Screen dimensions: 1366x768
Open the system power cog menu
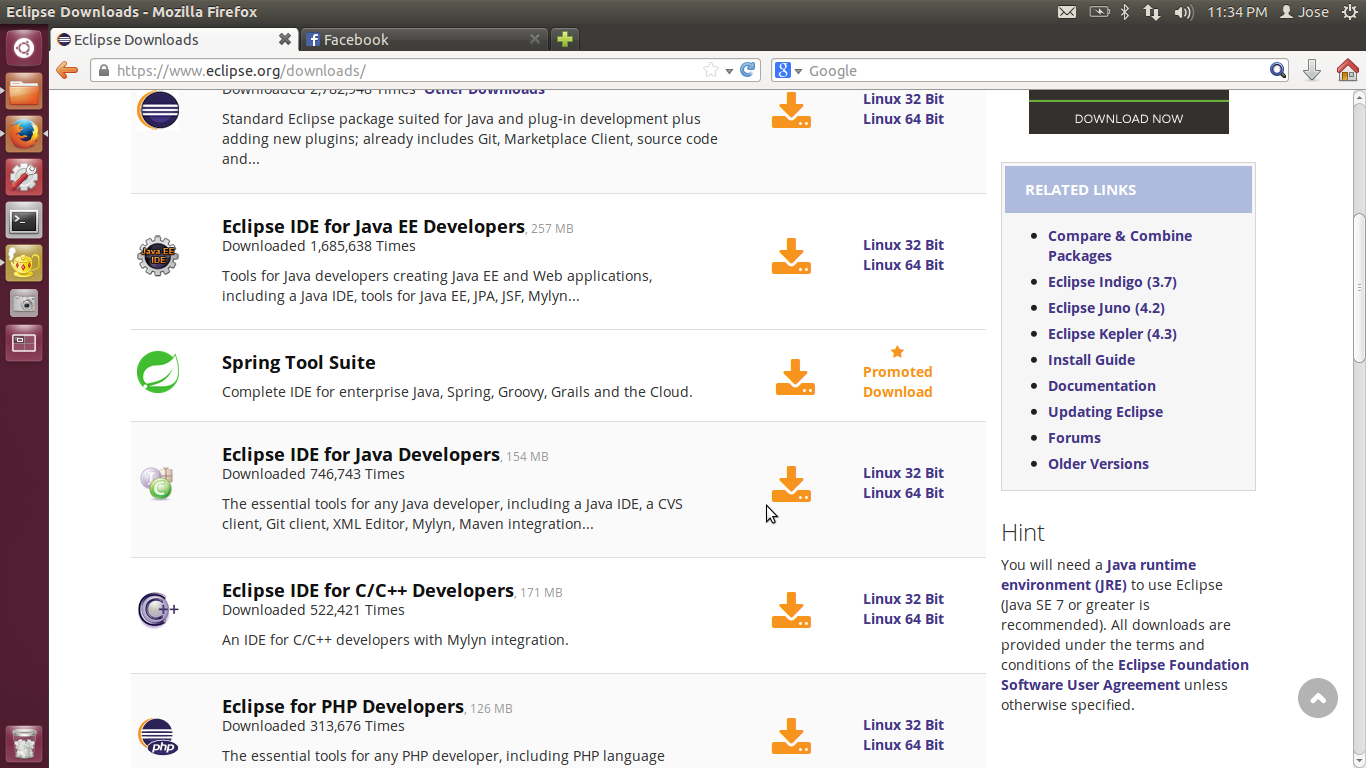1350,12
